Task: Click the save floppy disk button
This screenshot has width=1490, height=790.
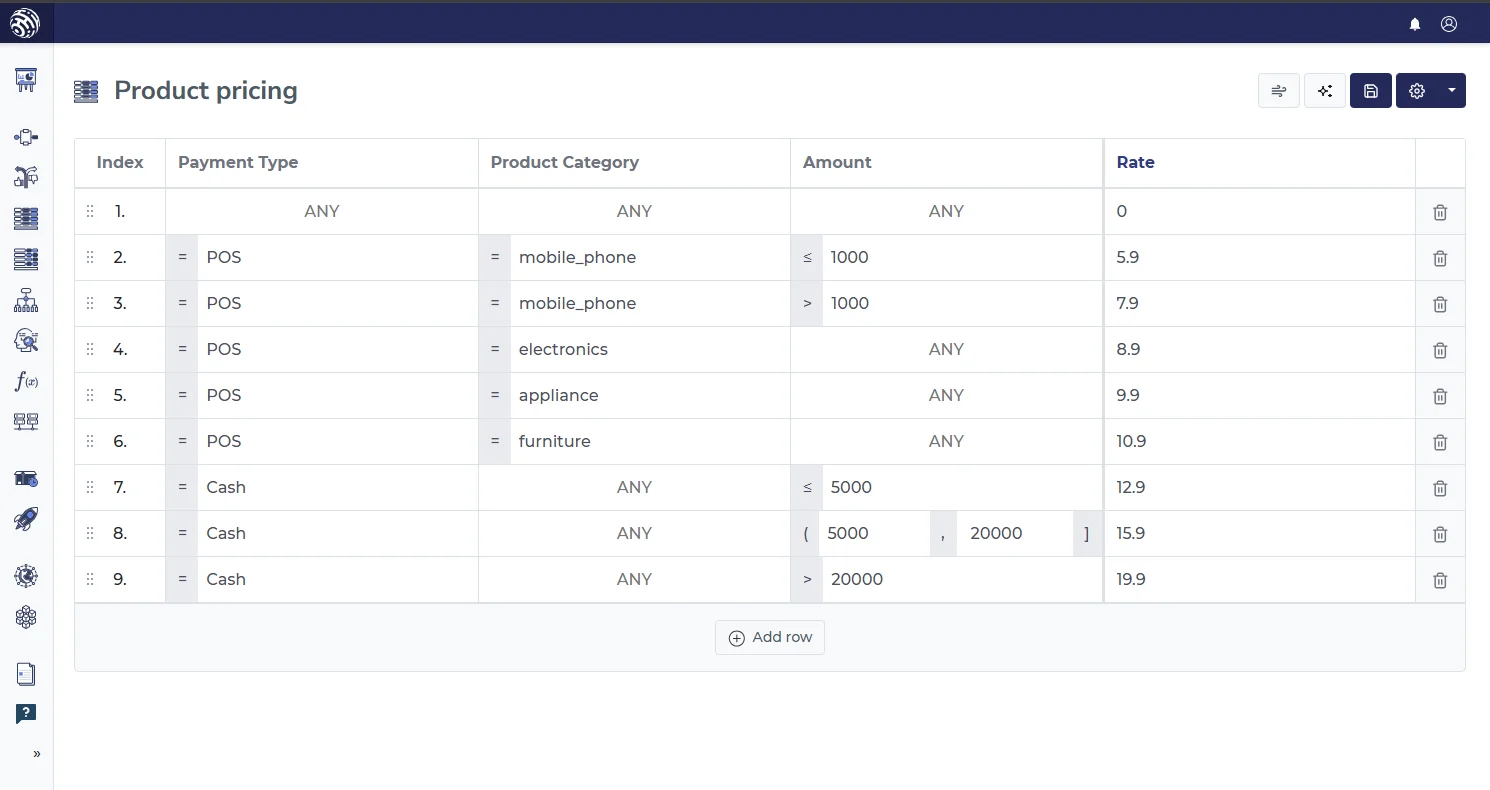Action: pyautogui.click(x=1370, y=91)
